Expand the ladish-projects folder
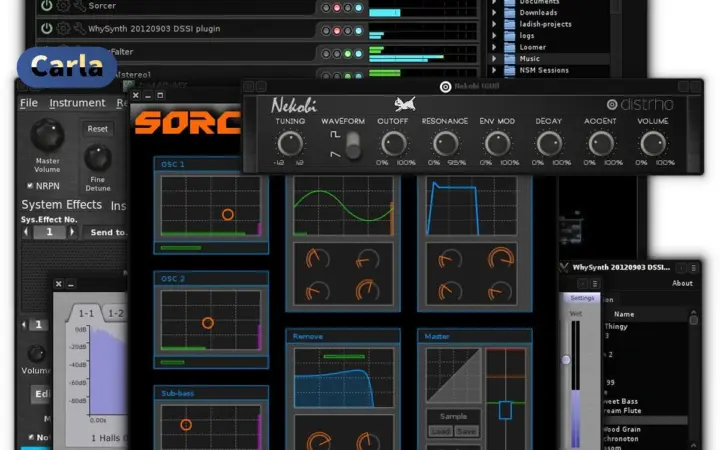This screenshot has width=720, height=450. [x=494, y=24]
